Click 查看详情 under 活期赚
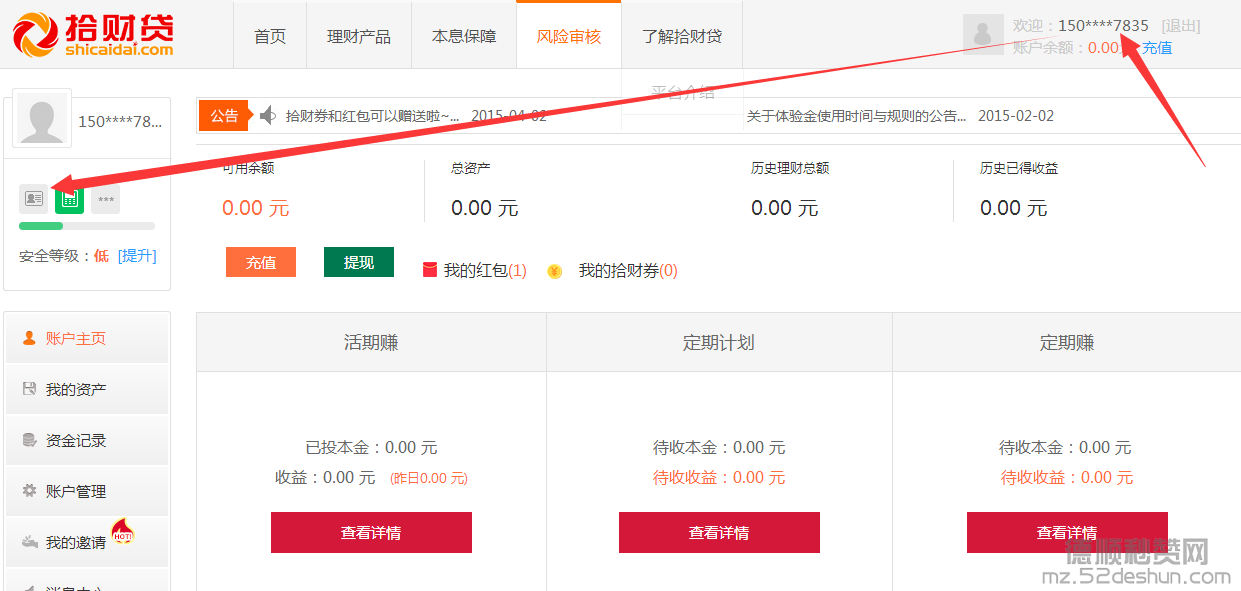This screenshot has width=1241, height=591. [371, 532]
